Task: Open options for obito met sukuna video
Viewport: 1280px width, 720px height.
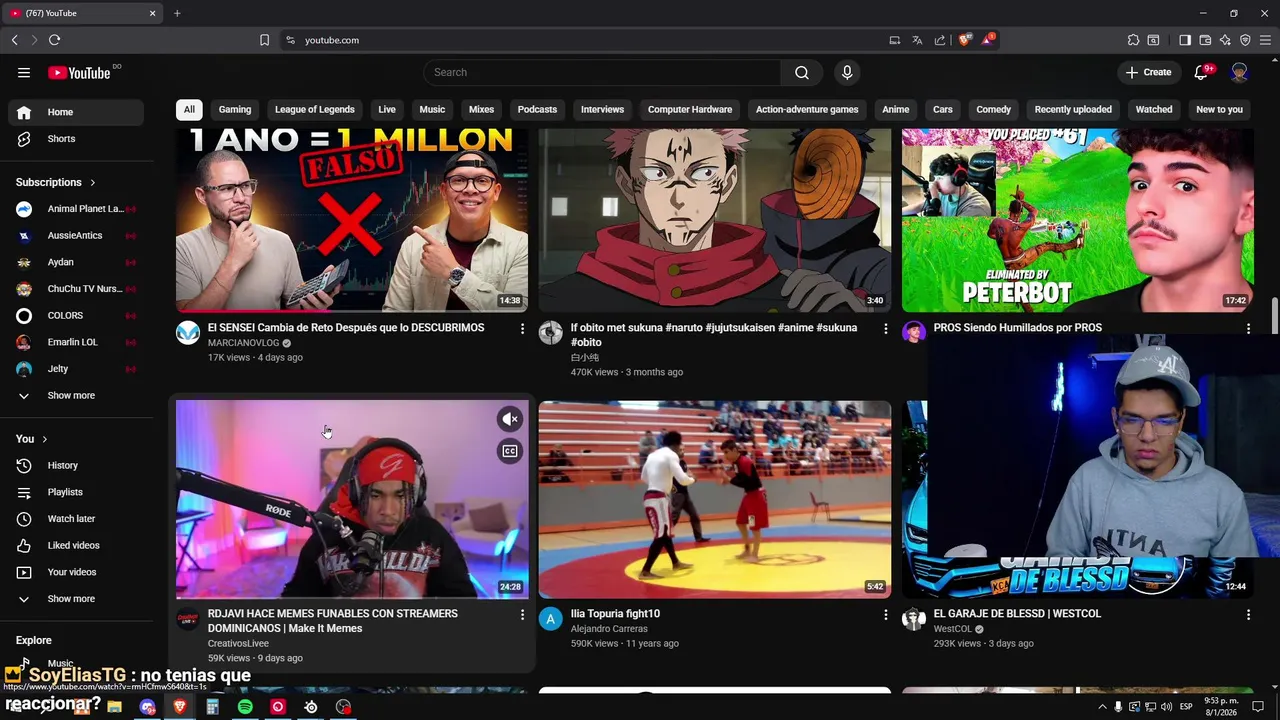Action: click(885, 328)
